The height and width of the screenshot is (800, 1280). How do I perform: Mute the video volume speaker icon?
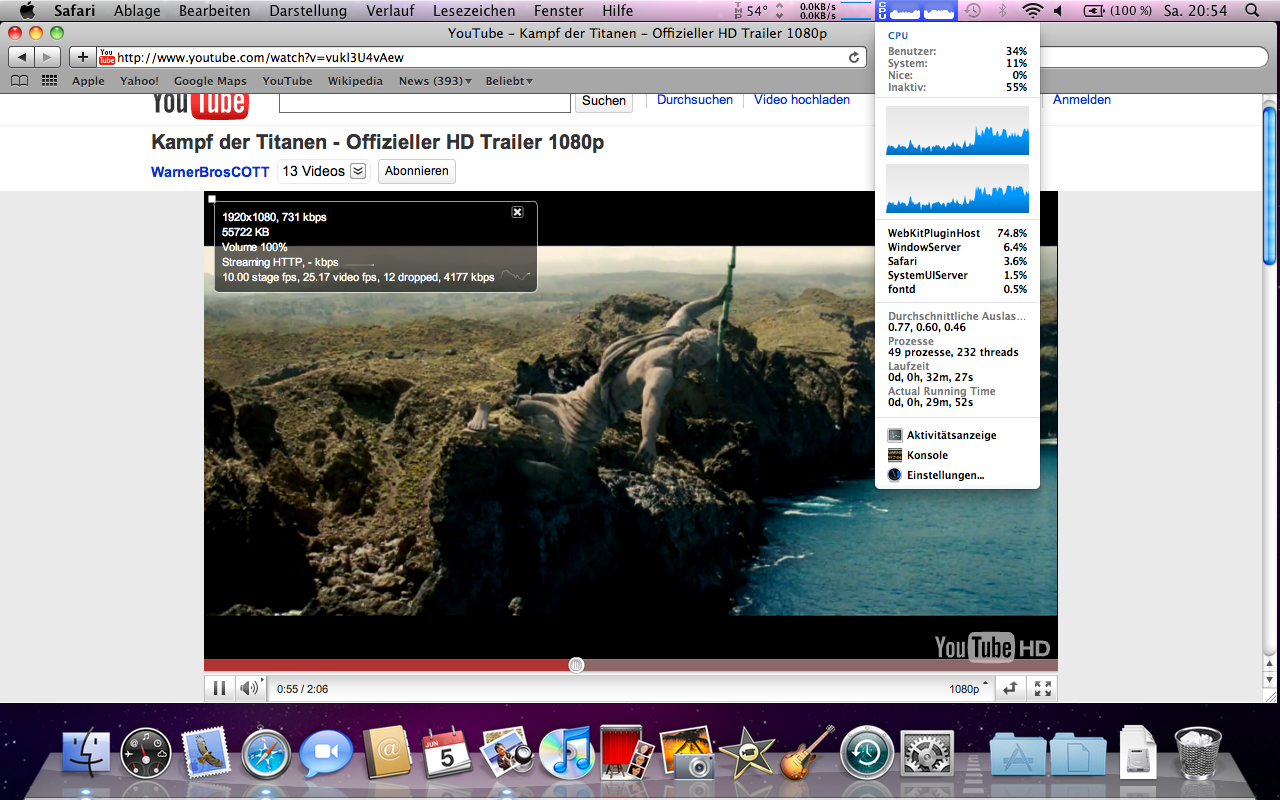(x=248, y=688)
